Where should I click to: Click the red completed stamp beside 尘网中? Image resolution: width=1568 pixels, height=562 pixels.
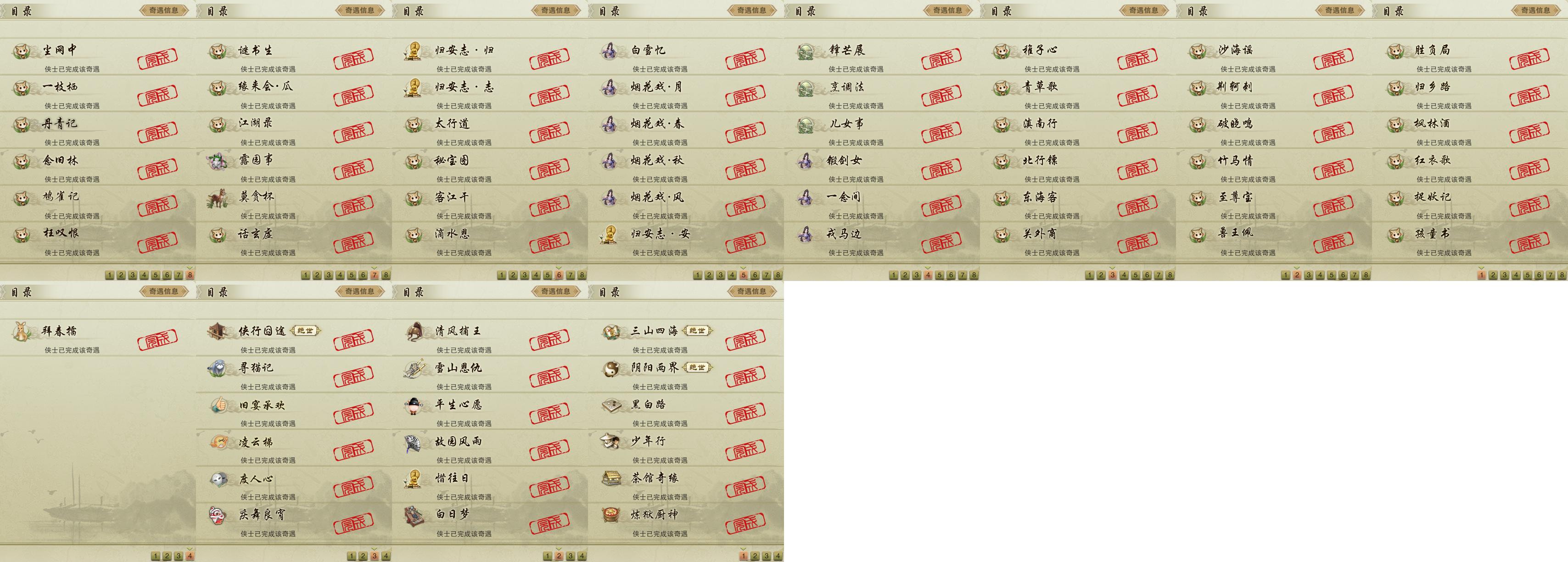pos(157,58)
